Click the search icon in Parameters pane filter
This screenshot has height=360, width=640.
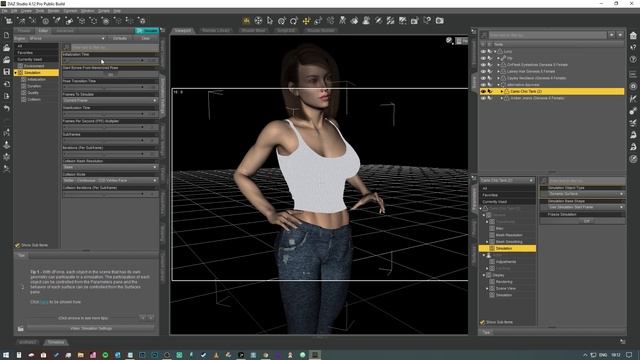tap(544, 180)
